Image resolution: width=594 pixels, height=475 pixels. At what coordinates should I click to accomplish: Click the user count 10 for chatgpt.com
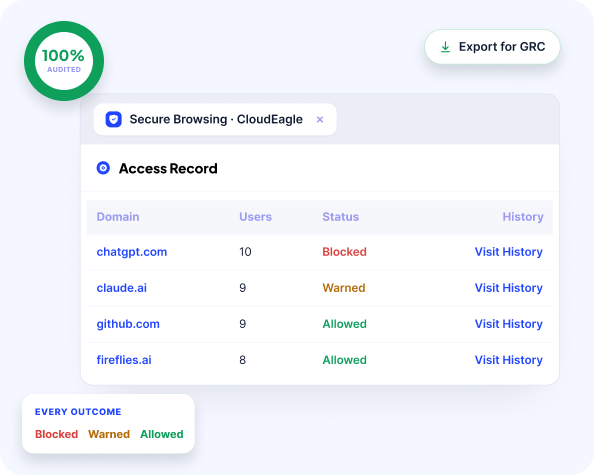[245, 252]
